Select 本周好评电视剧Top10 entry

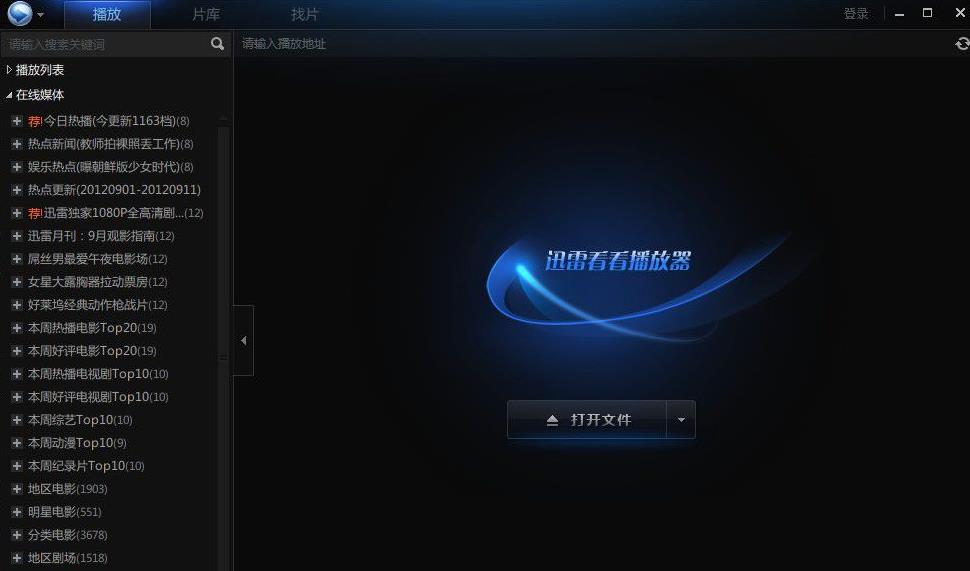tap(98, 397)
